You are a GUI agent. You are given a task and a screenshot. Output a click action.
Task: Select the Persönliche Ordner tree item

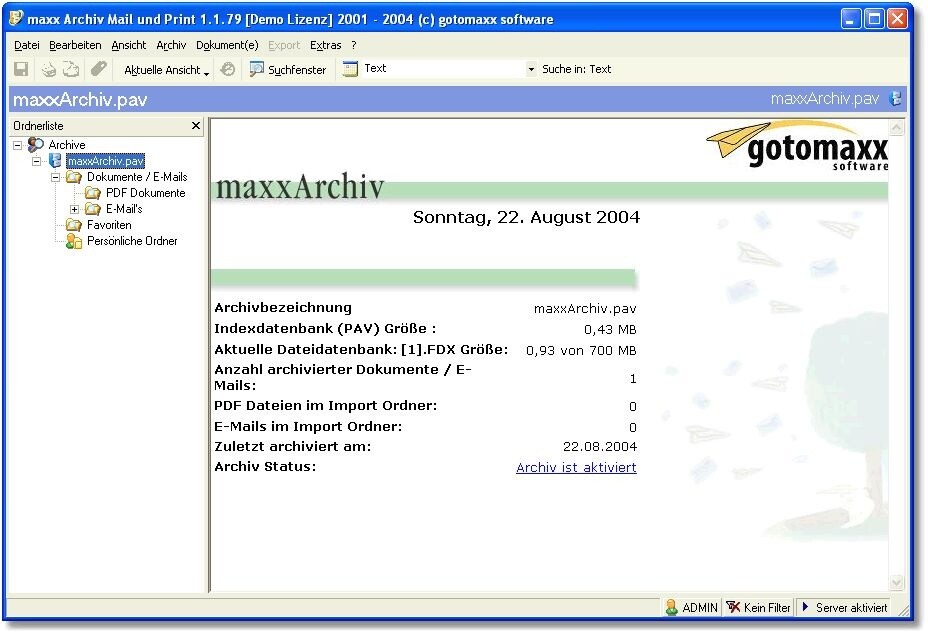(132, 241)
